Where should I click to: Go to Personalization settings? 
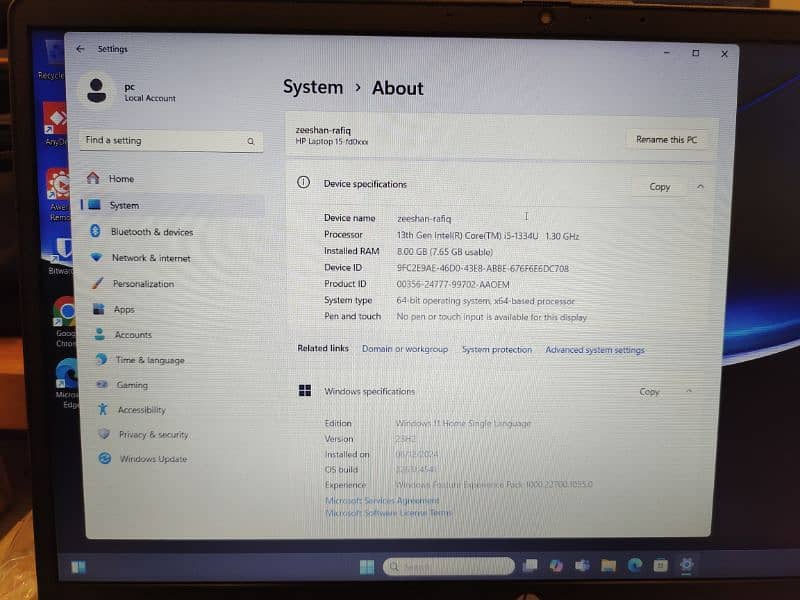tap(143, 284)
